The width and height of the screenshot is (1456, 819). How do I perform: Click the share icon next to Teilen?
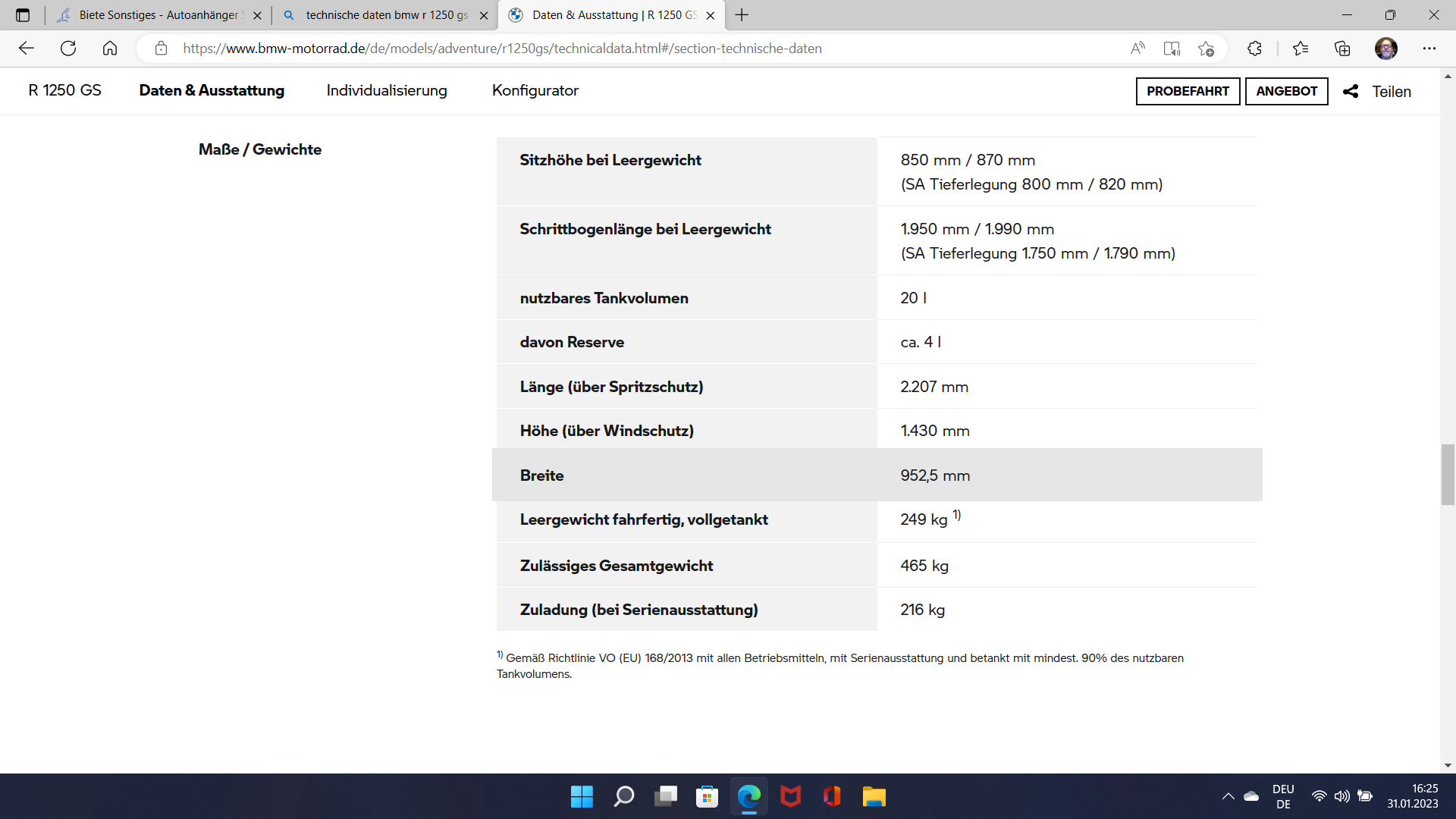click(x=1351, y=91)
